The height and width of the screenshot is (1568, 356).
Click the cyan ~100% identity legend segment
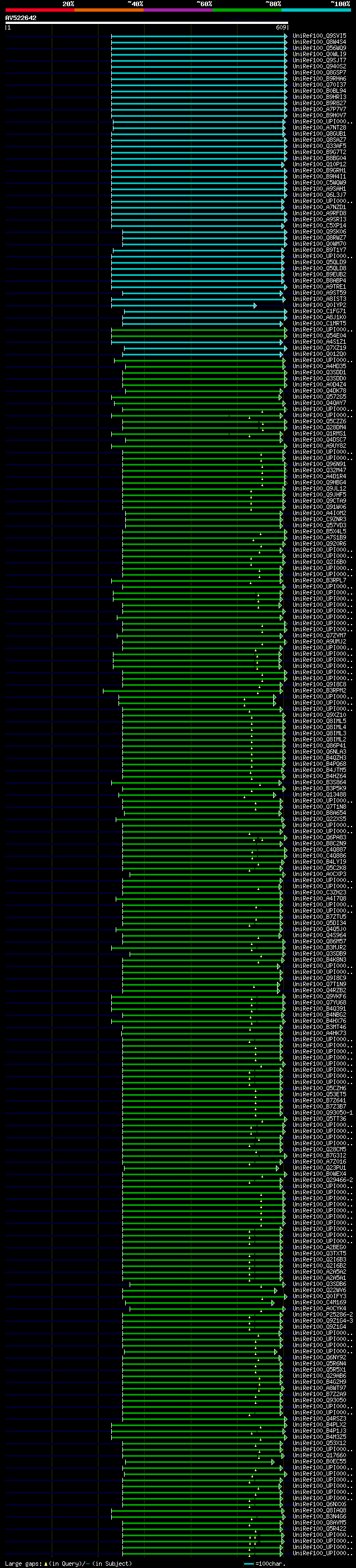[x=316, y=10]
